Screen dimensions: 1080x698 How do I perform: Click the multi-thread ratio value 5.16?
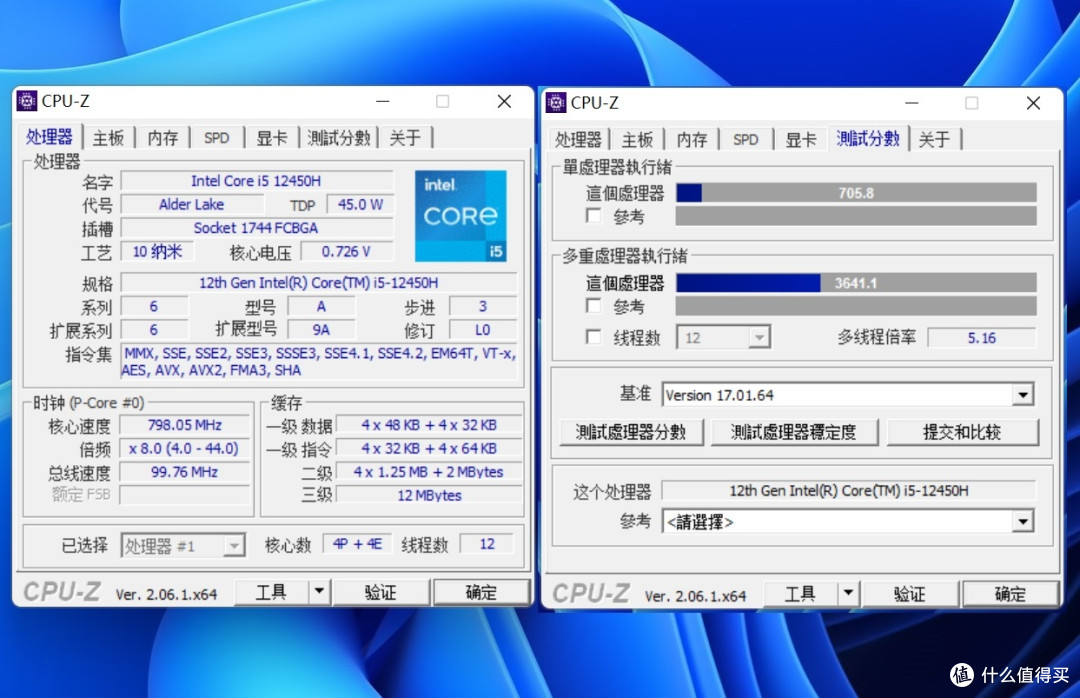tap(982, 338)
